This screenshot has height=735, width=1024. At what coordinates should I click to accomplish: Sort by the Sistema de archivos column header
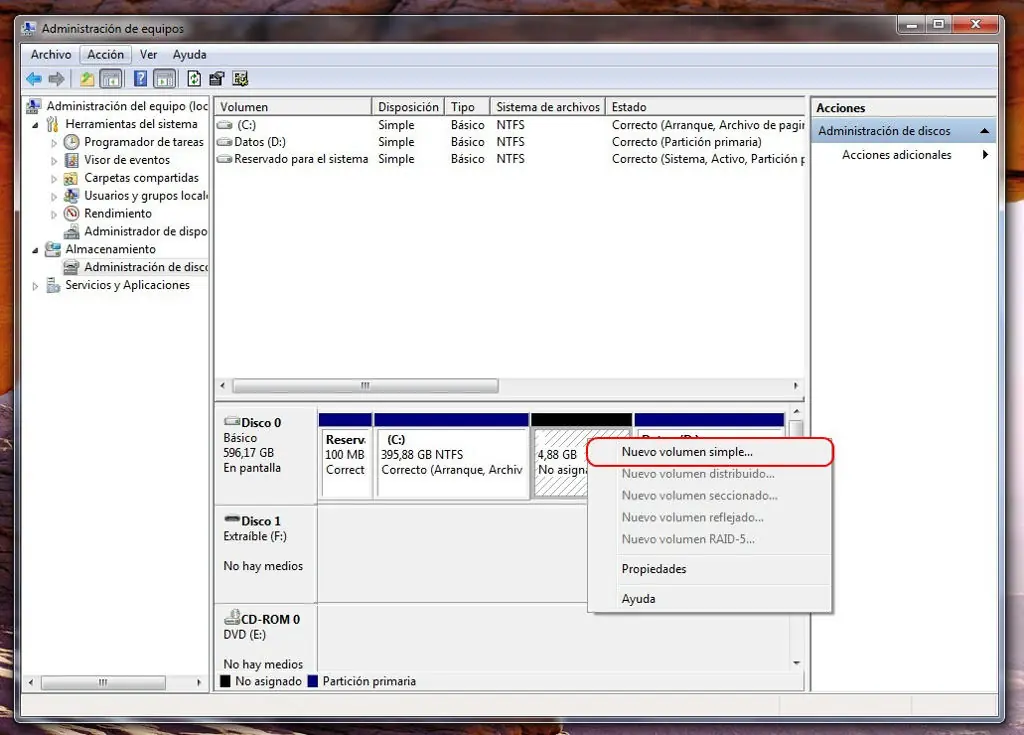[548, 107]
